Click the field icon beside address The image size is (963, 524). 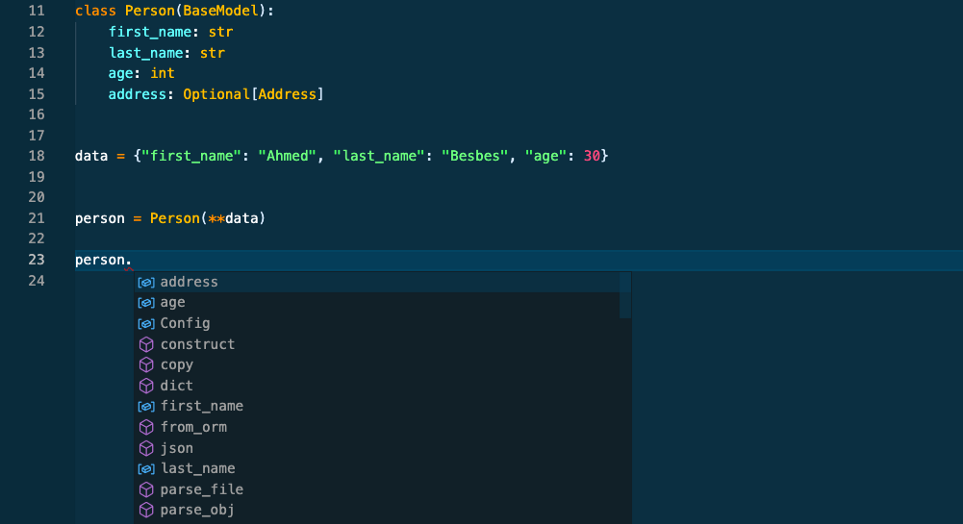(x=146, y=283)
